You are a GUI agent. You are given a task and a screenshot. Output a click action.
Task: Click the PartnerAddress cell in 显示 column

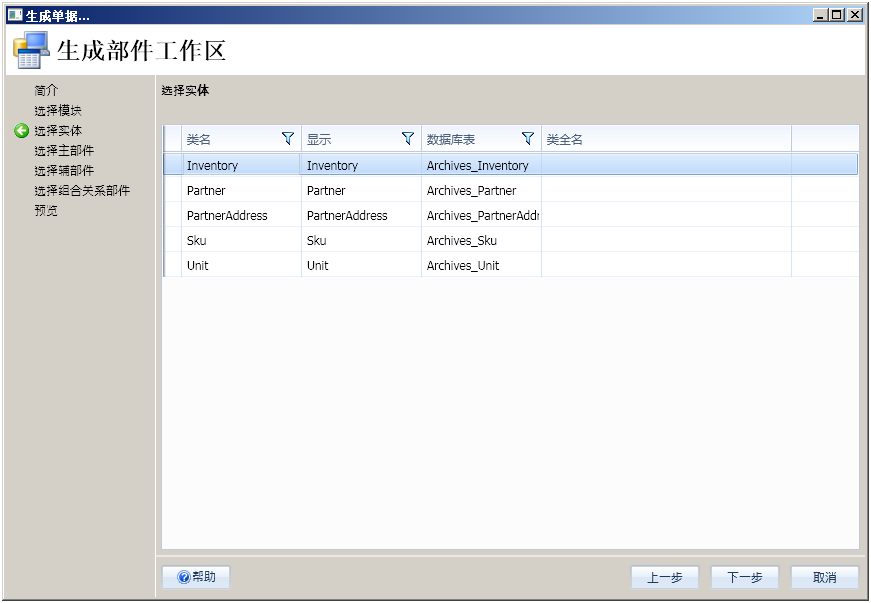click(361, 215)
